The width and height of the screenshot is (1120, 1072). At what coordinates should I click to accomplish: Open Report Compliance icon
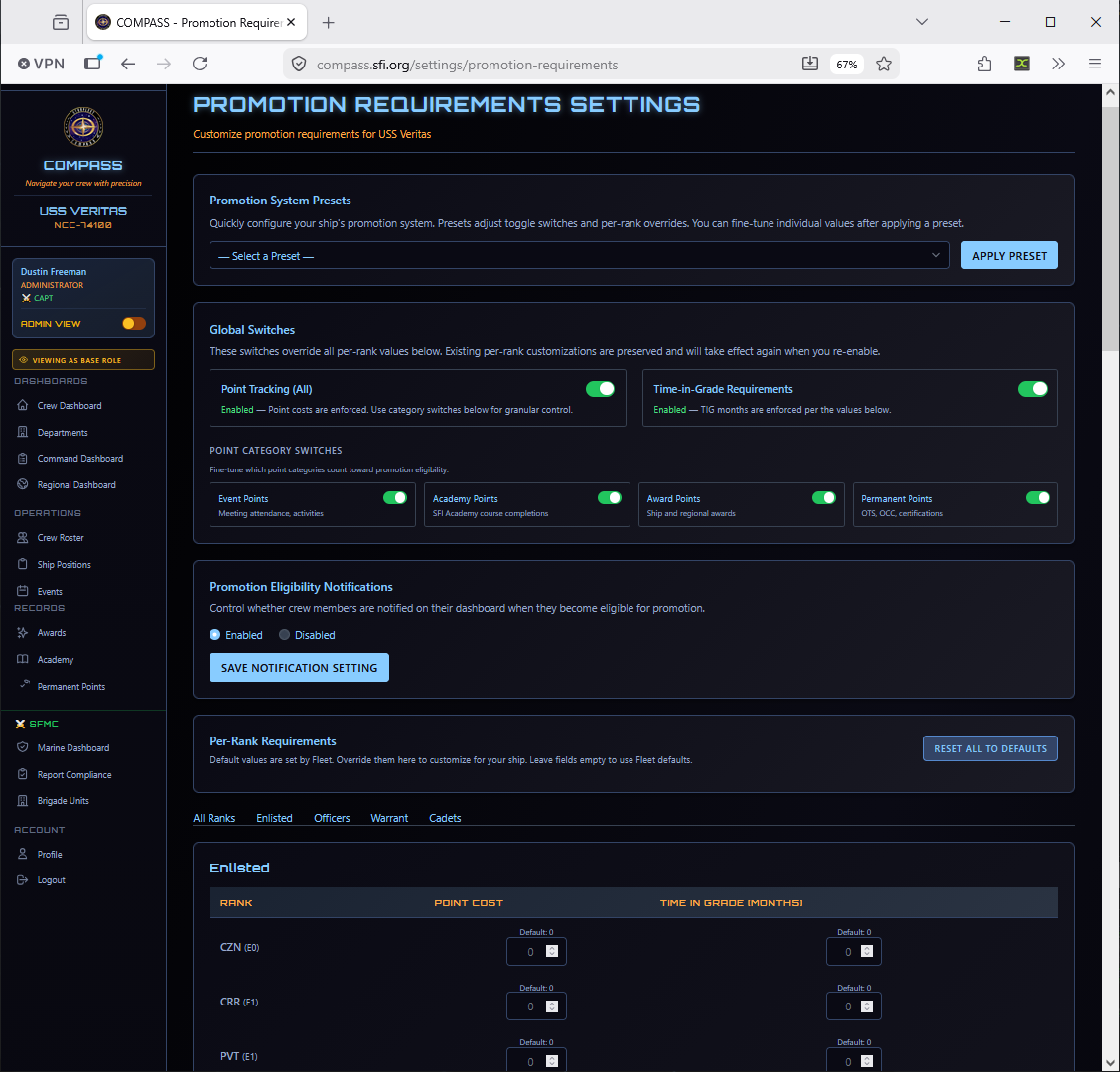click(23, 774)
